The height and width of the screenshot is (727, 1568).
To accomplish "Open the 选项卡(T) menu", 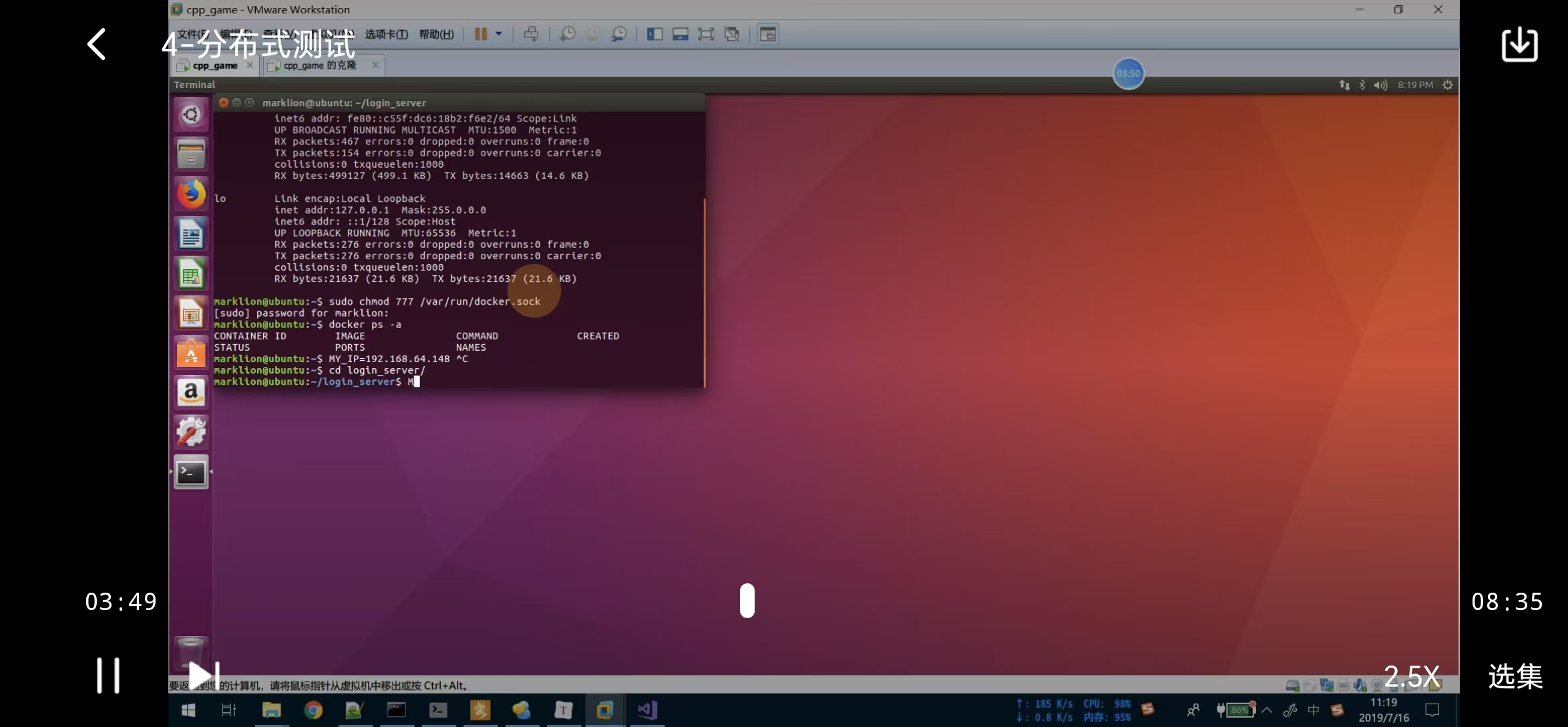I will pyautogui.click(x=386, y=34).
